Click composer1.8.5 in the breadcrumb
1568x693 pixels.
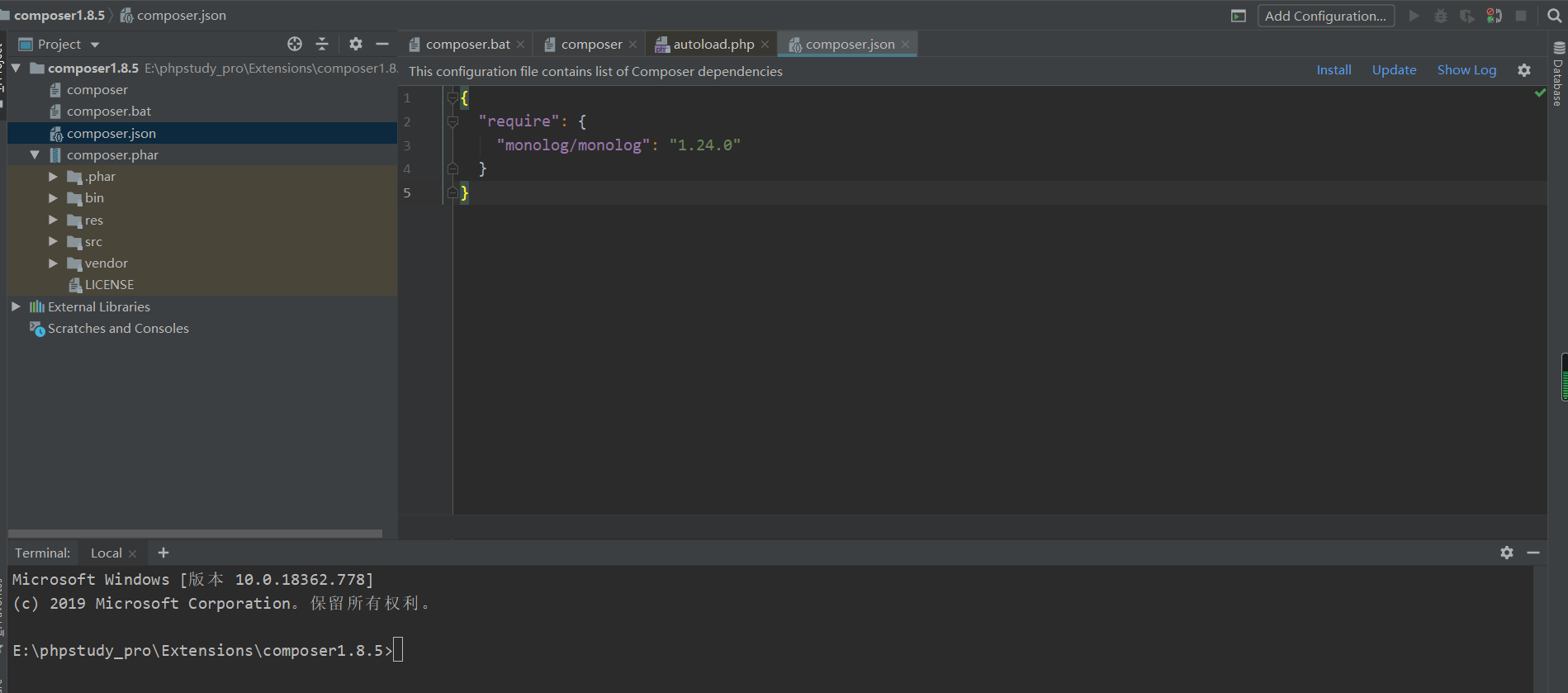coord(59,16)
